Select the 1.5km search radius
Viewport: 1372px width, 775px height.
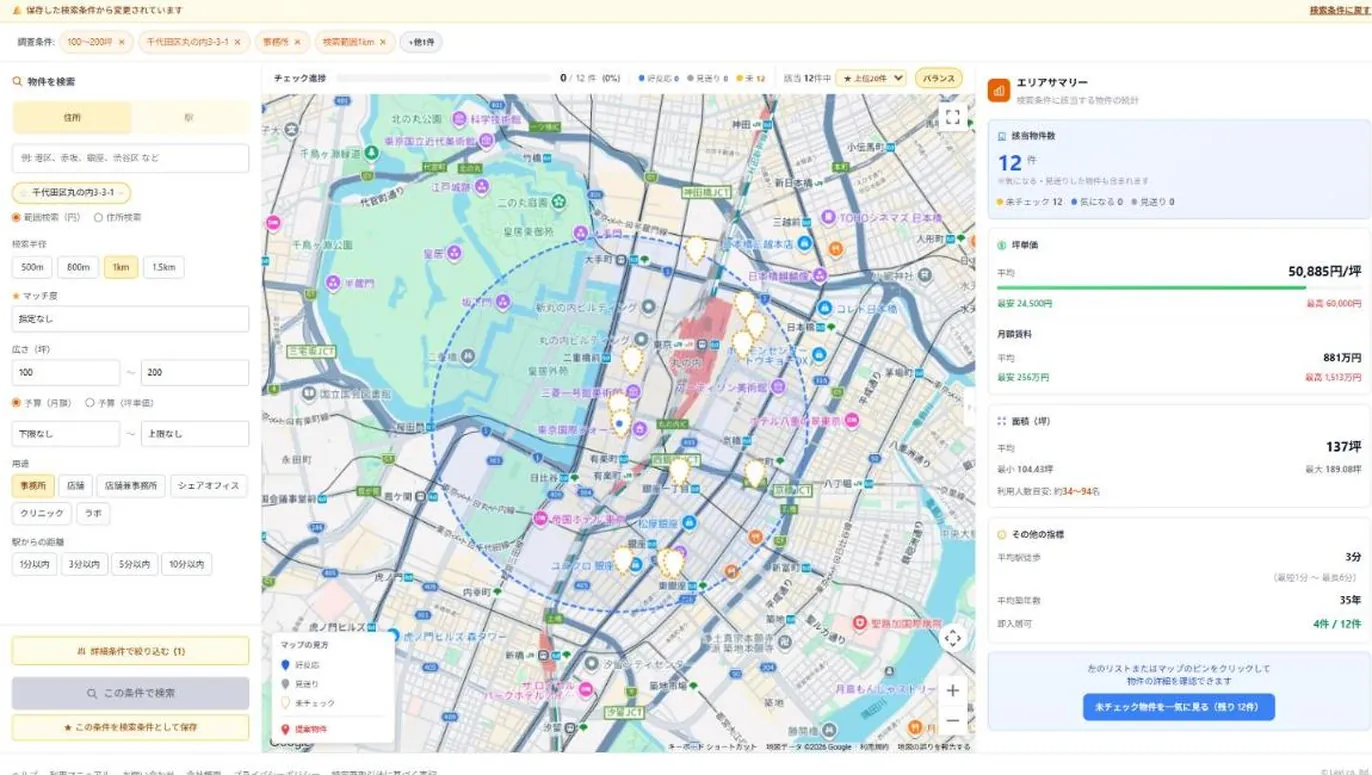(164, 267)
